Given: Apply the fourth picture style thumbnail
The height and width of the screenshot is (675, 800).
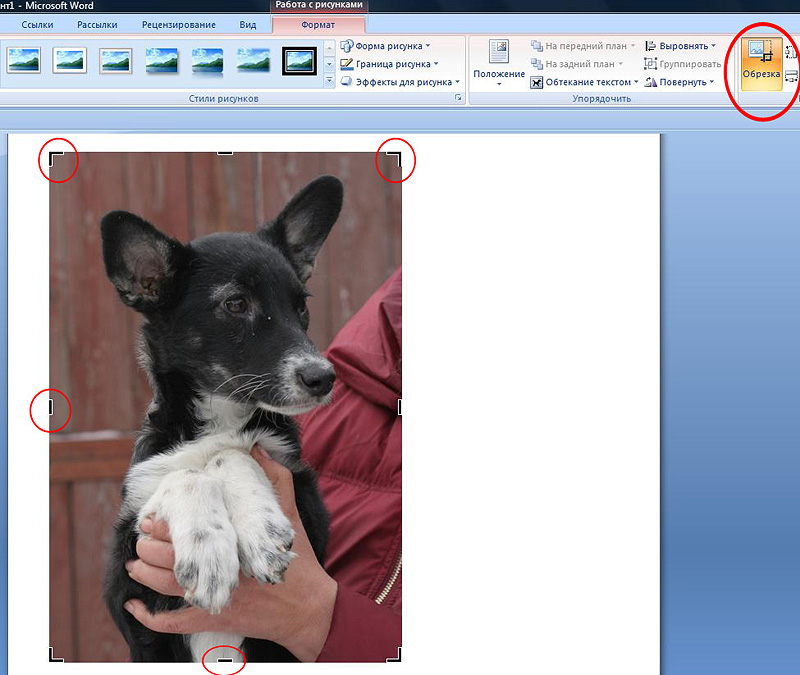Looking at the screenshot, I should (x=162, y=60).
